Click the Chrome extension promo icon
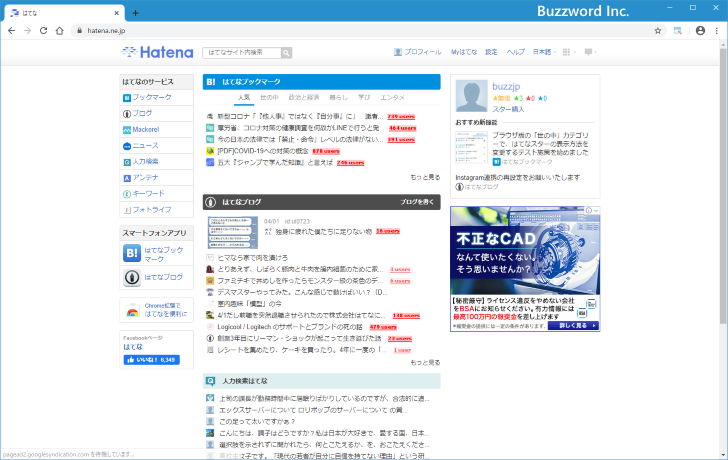This screenshot has height=460, width=728. pyautogui.click(x=132, y=311)
